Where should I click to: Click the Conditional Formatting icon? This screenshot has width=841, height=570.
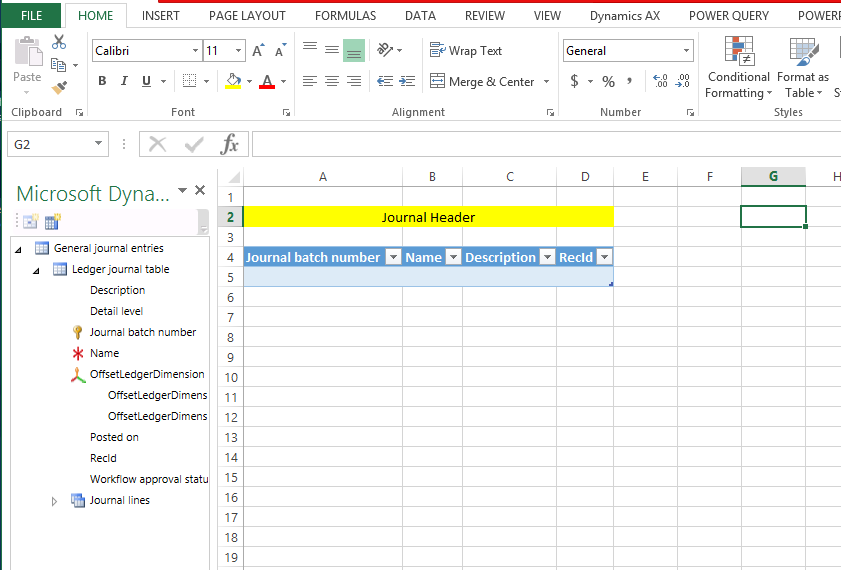[x=738, y=68]
